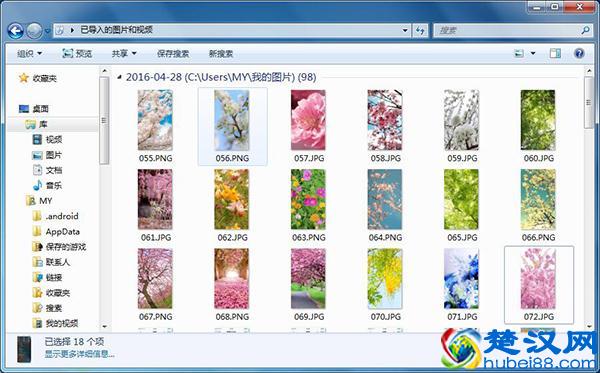
Task: Select the .android folder
Action: pos(55,216)
